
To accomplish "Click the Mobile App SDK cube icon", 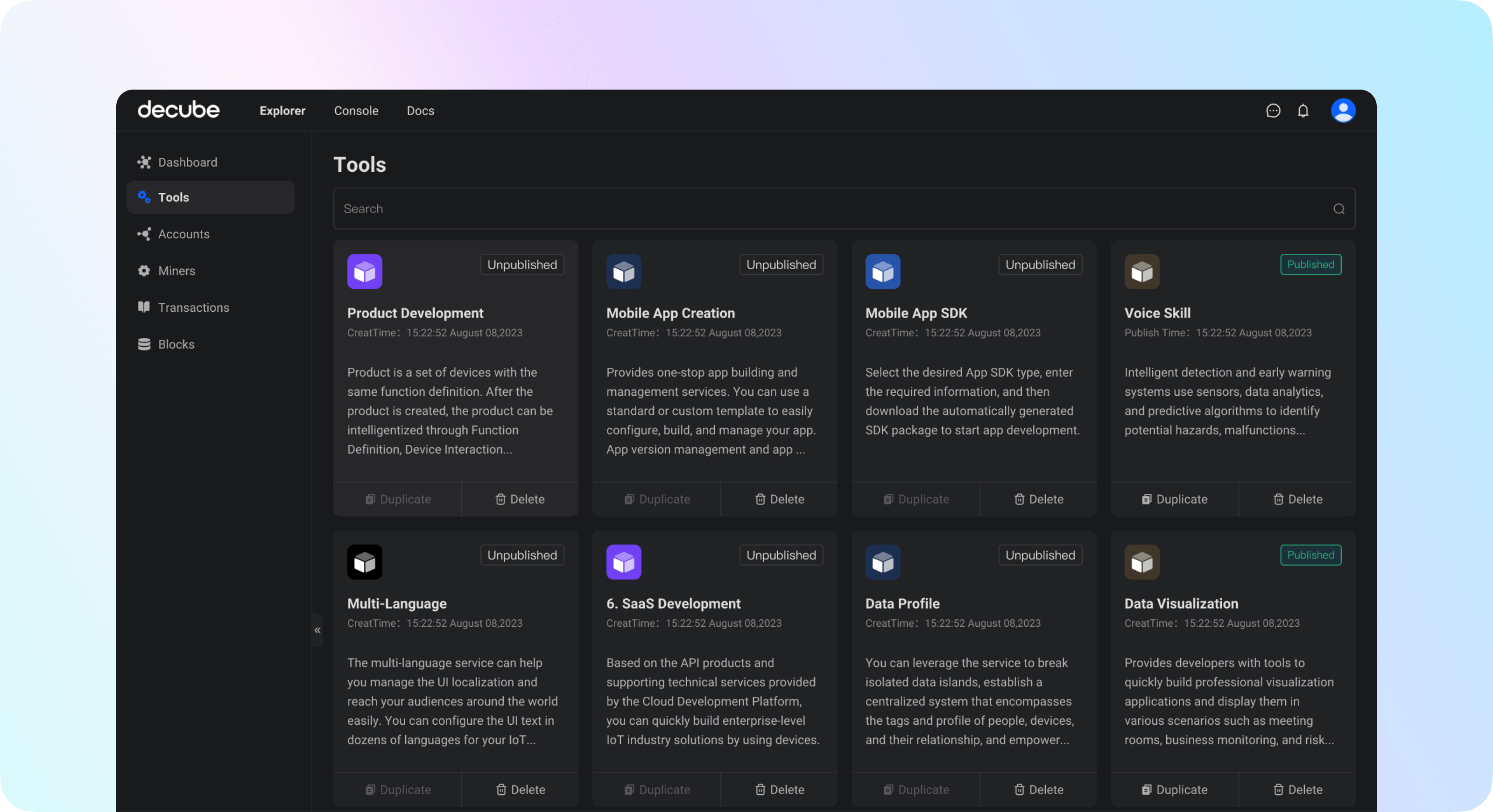I will coord(882,271).
